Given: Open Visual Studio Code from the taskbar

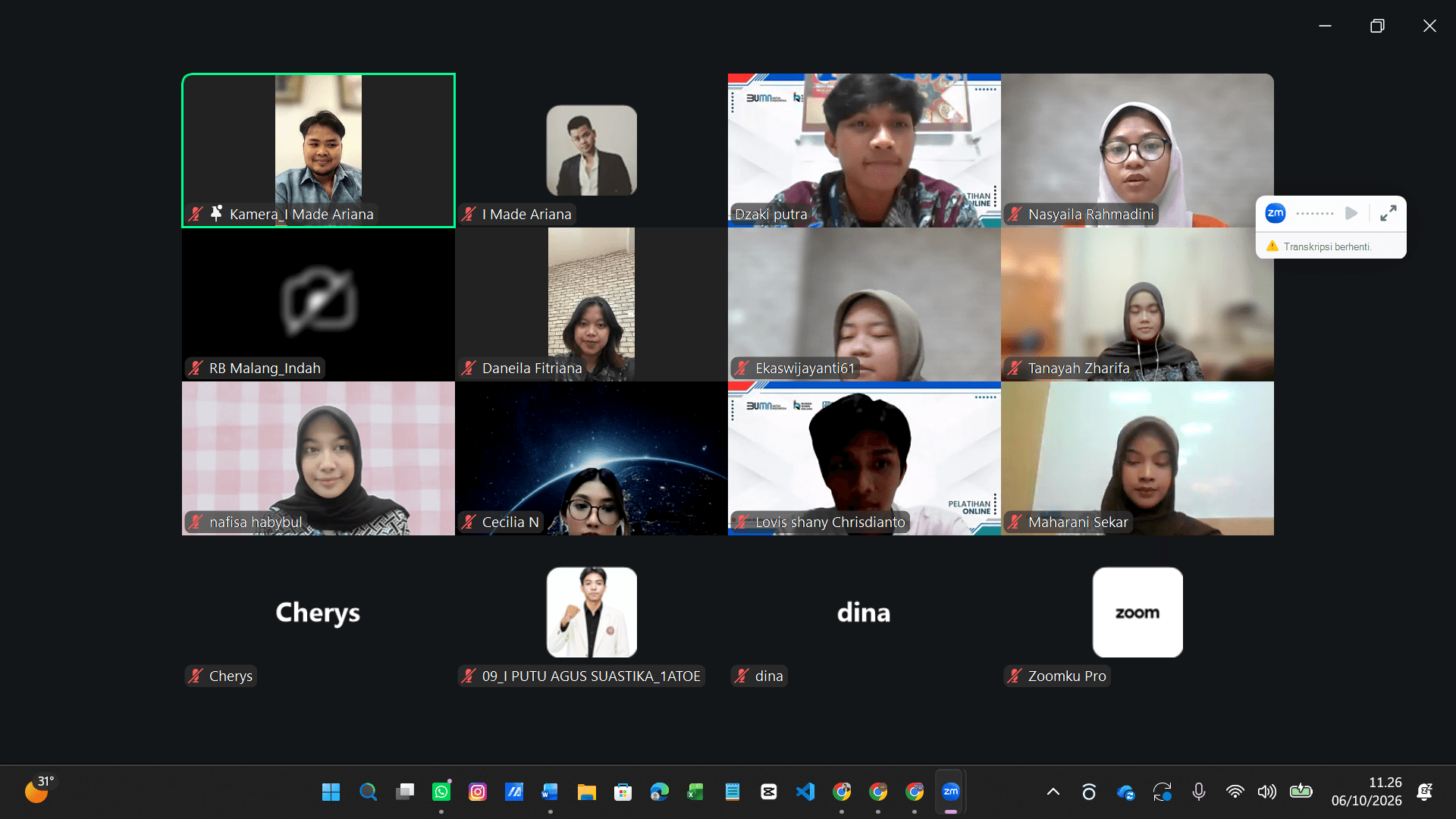Looking at the screenshot, I should pyautogui.click(x=805, y=792).
